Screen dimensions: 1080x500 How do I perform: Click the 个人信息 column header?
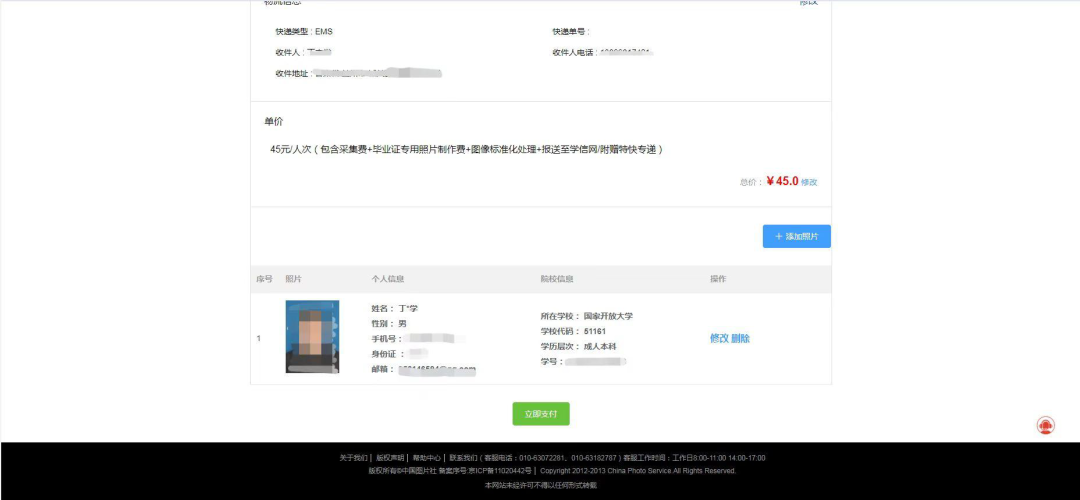[388, 279]
